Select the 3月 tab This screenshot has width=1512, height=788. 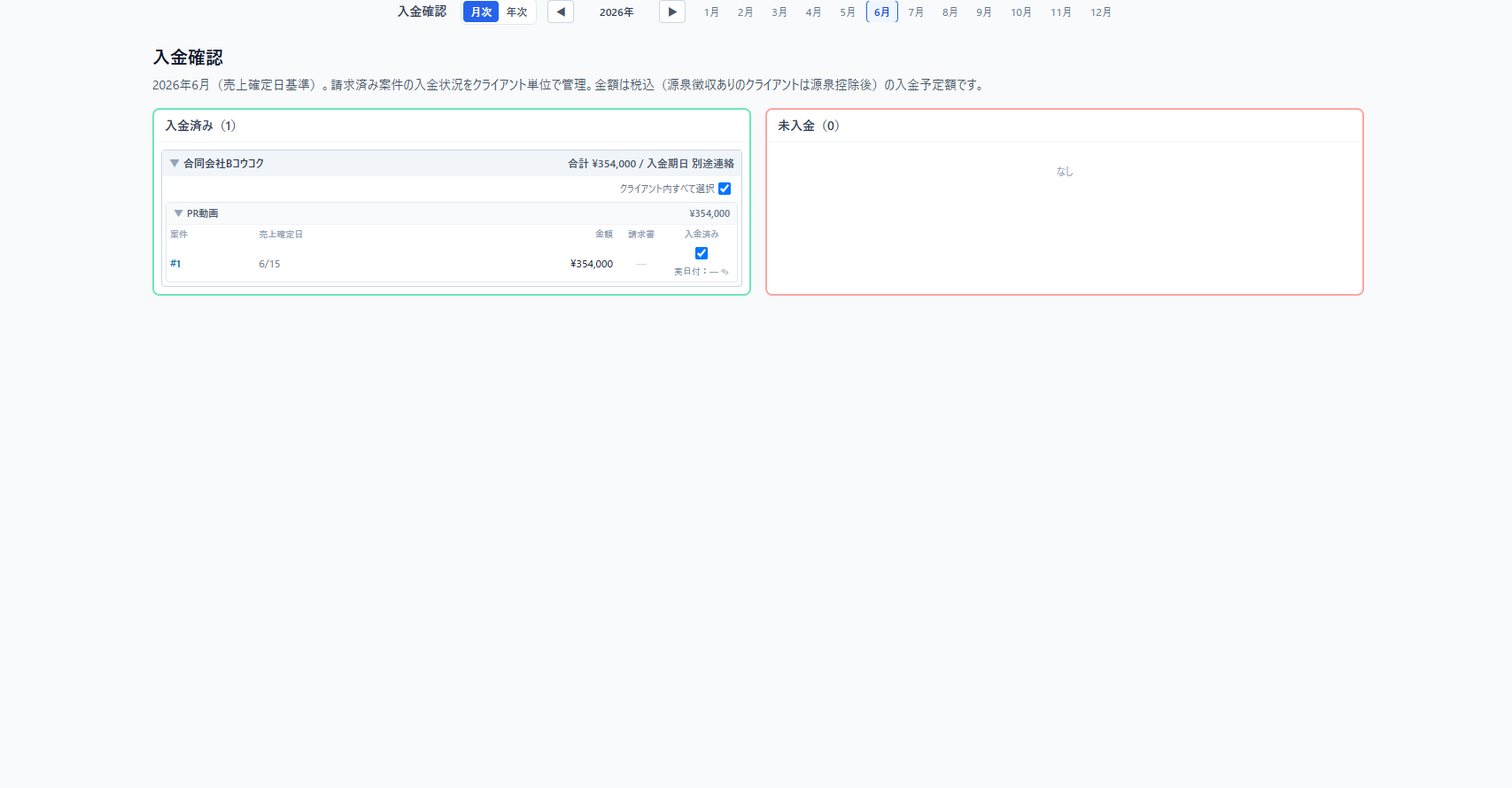tap(779, 12)
